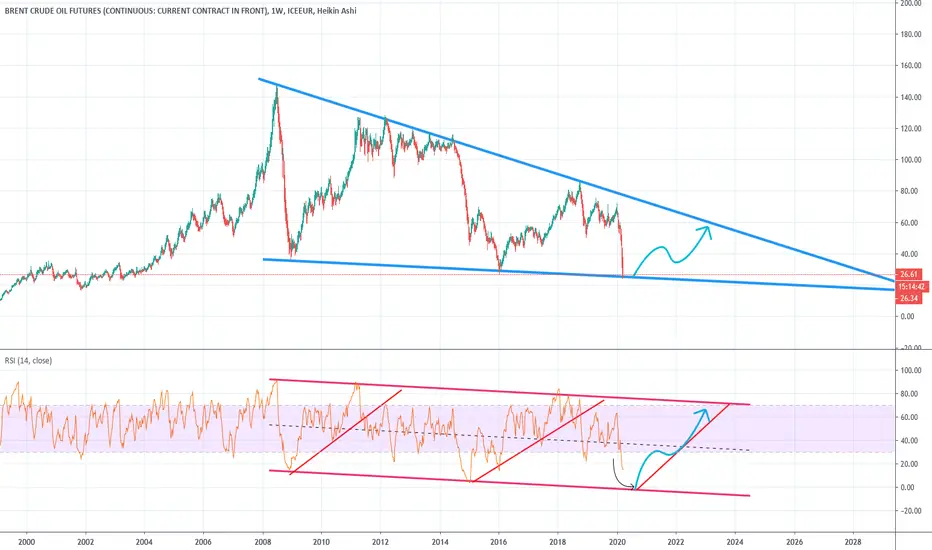Click the 2006 year label on time axis
Screen dimensions: 932x550
click(x=203, y=542)
